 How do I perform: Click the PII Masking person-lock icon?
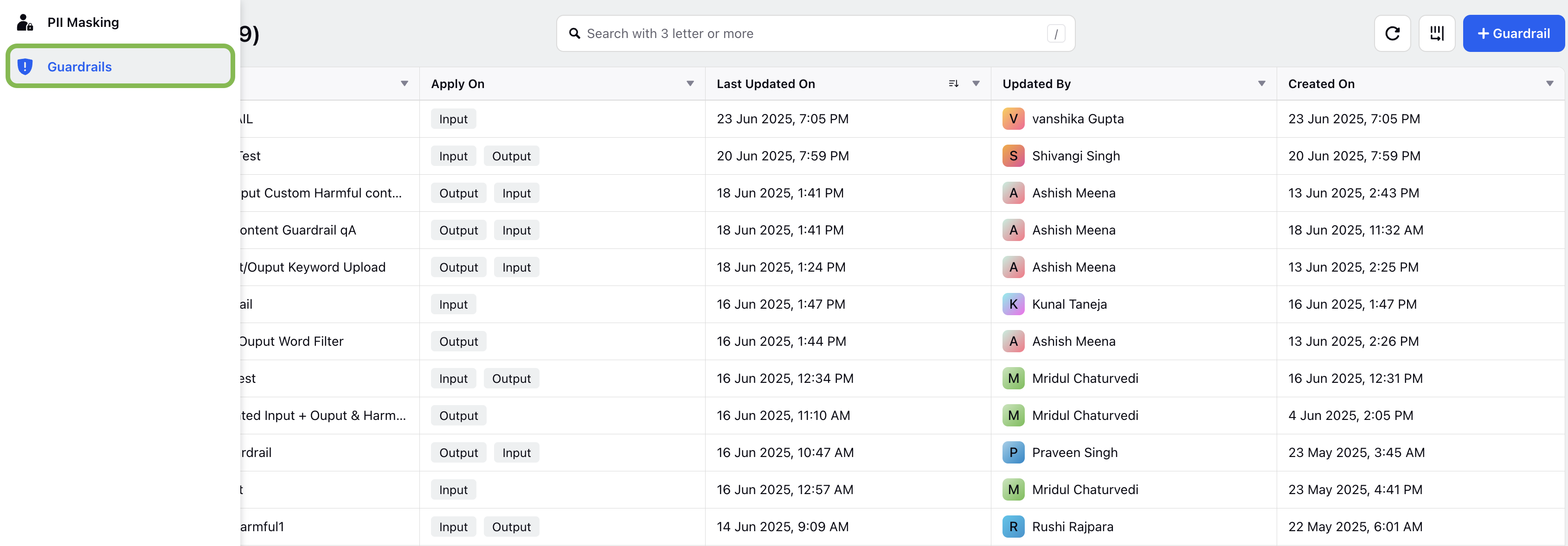(x=24, y=23)
